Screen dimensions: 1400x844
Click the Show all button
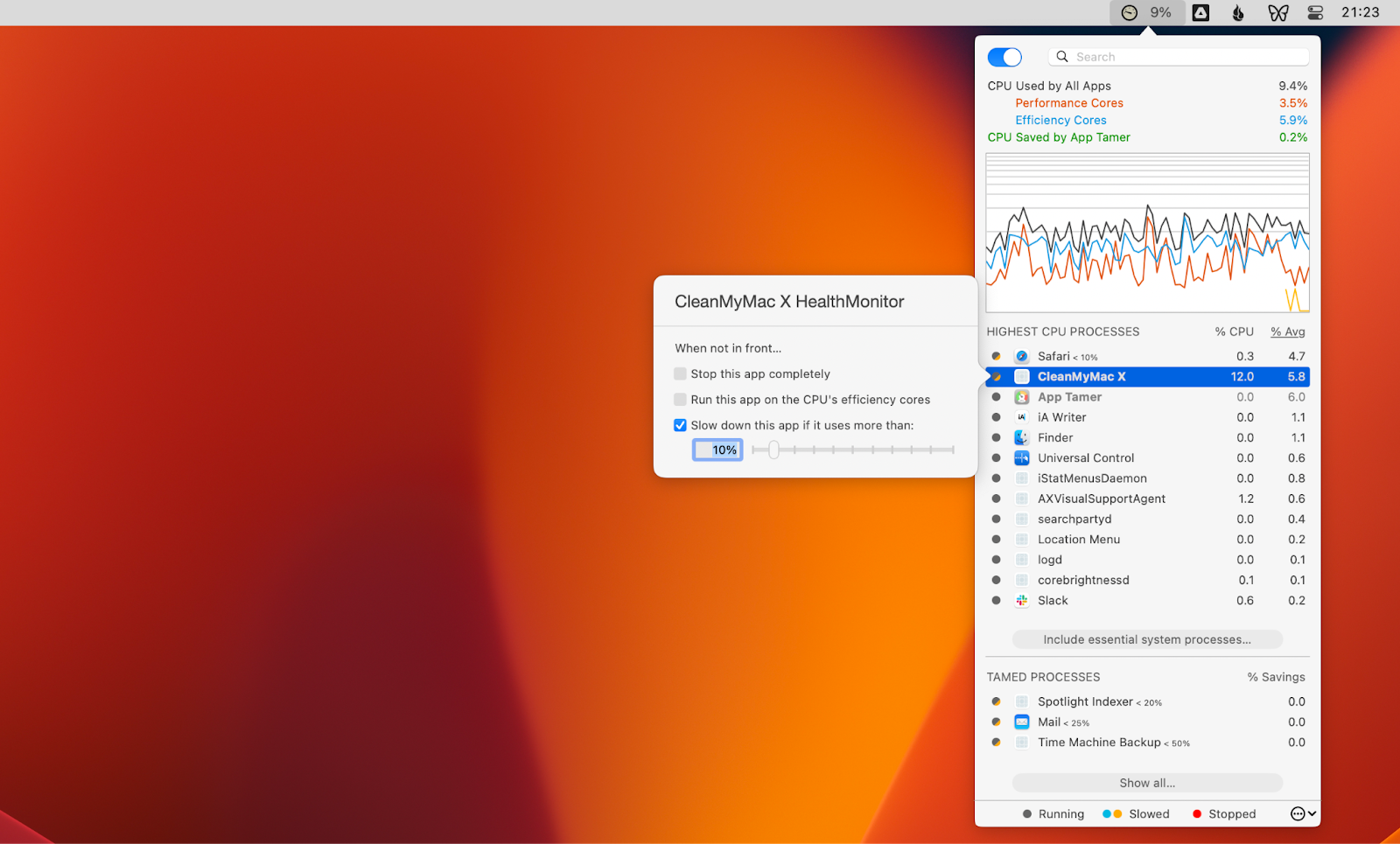click(x=1146, y=782)
